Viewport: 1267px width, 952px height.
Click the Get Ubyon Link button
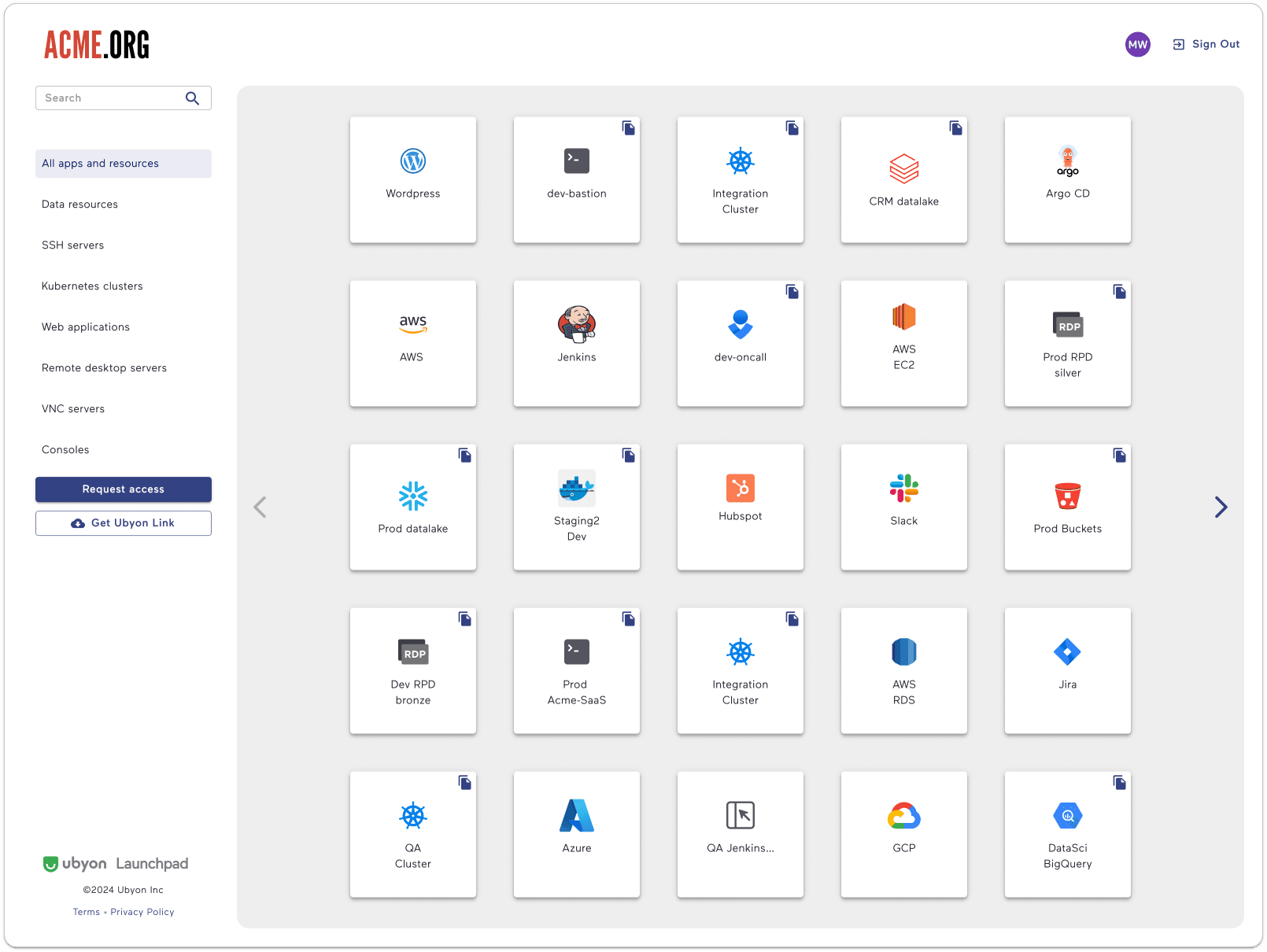click(124, 523)
